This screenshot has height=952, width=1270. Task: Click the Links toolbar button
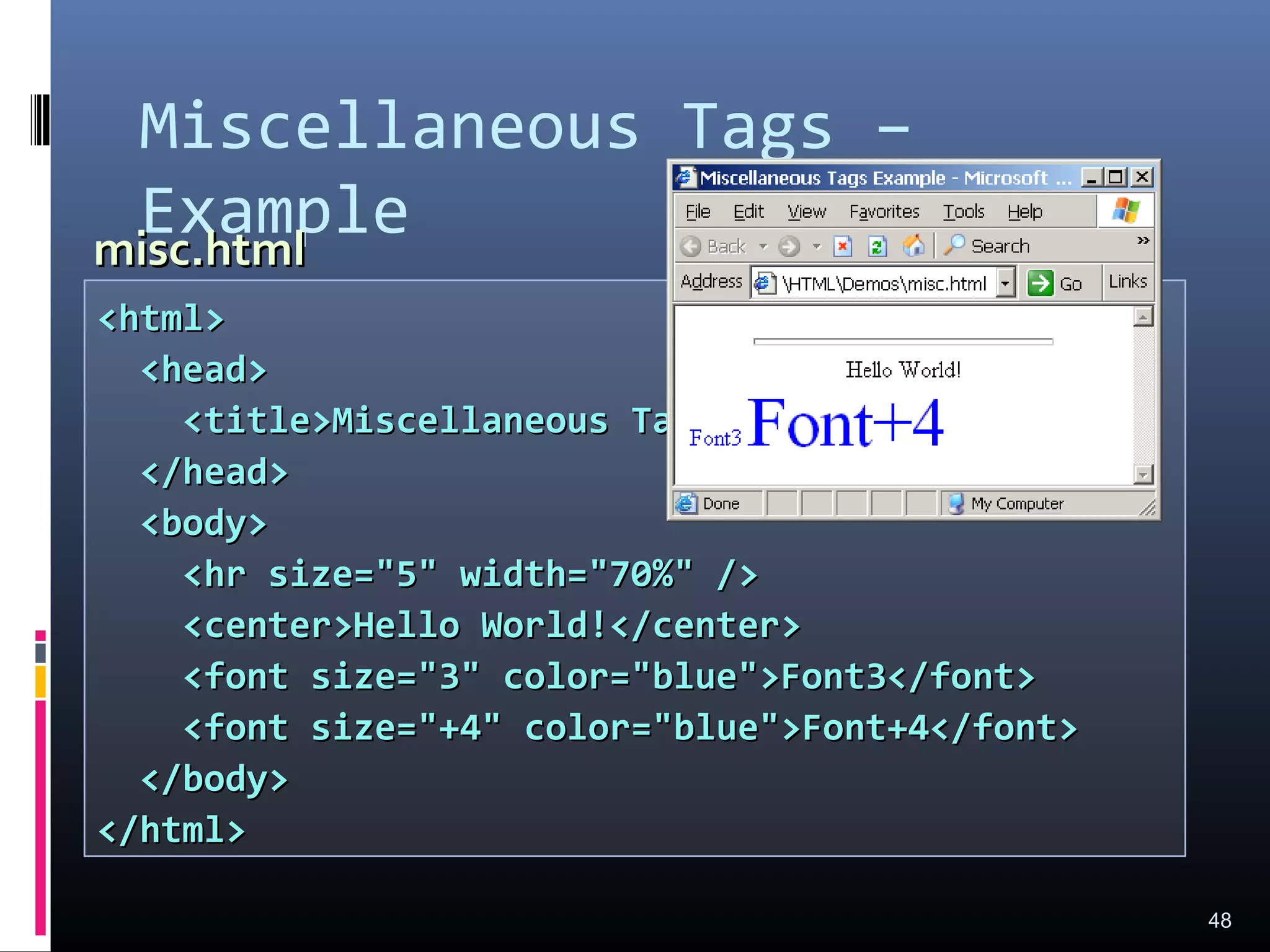1127,281
